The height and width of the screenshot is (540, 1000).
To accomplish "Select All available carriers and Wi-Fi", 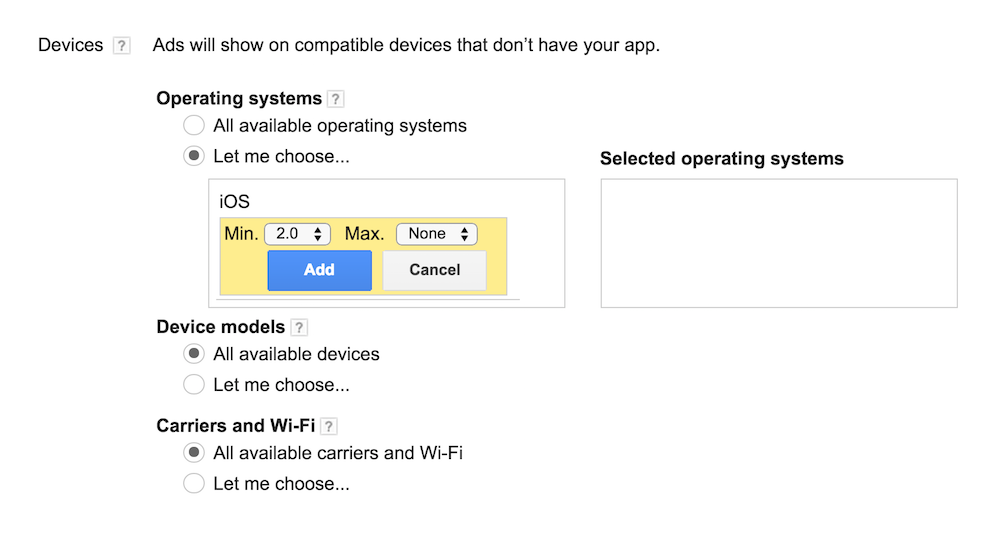I will (x=194, y=453).
